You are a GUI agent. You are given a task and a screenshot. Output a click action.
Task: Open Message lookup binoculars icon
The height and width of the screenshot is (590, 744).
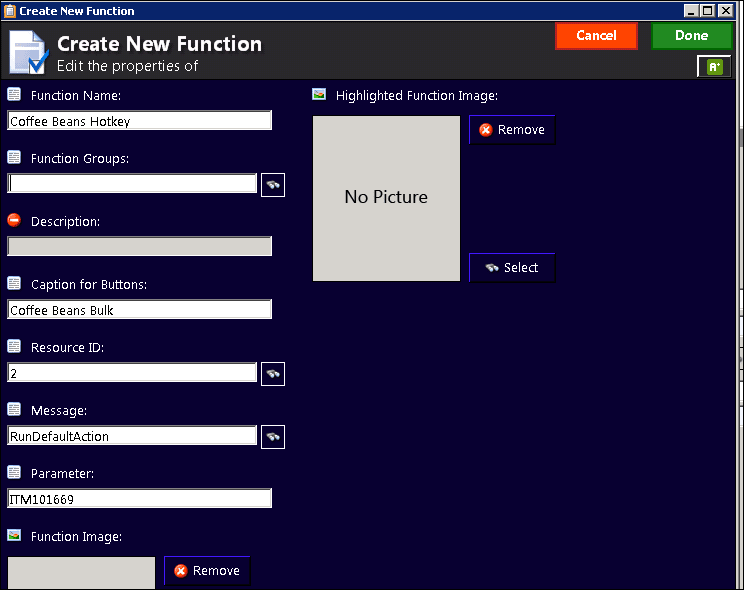(x=273, y=437)
